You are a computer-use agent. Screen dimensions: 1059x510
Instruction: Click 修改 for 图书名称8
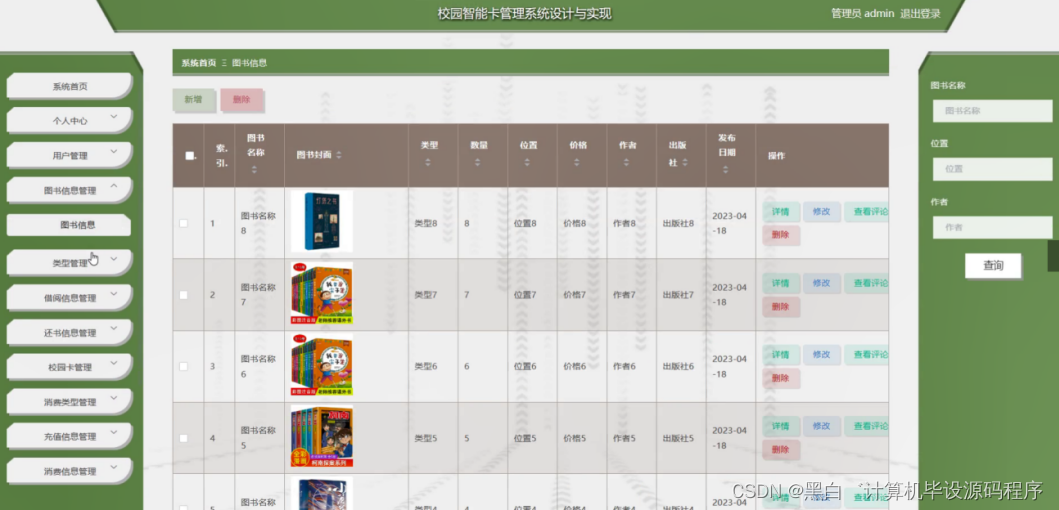point(821,211)
